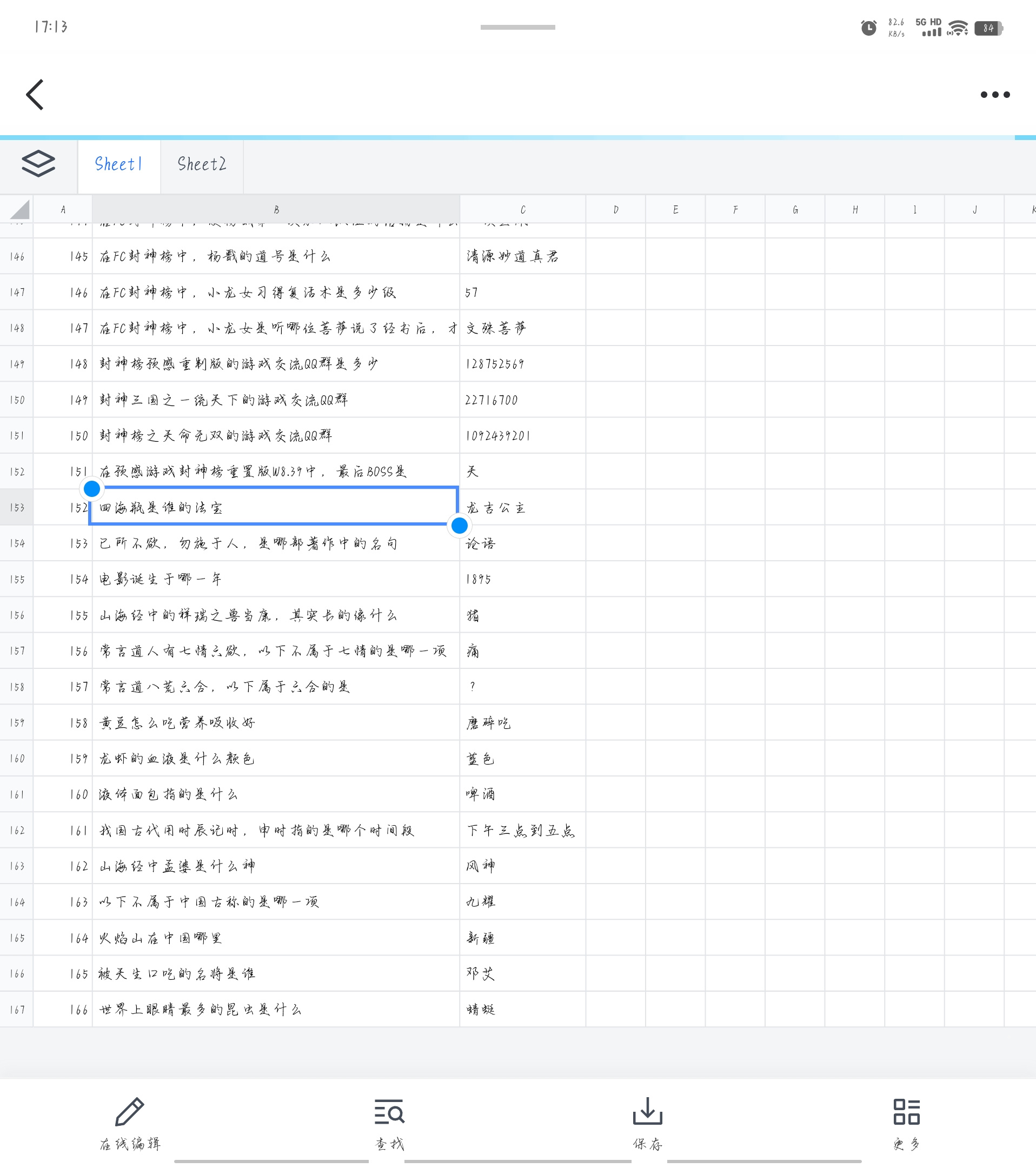The image size is (1036, 1168).
Task: Open the find search icon
Action: (389, 1111)
